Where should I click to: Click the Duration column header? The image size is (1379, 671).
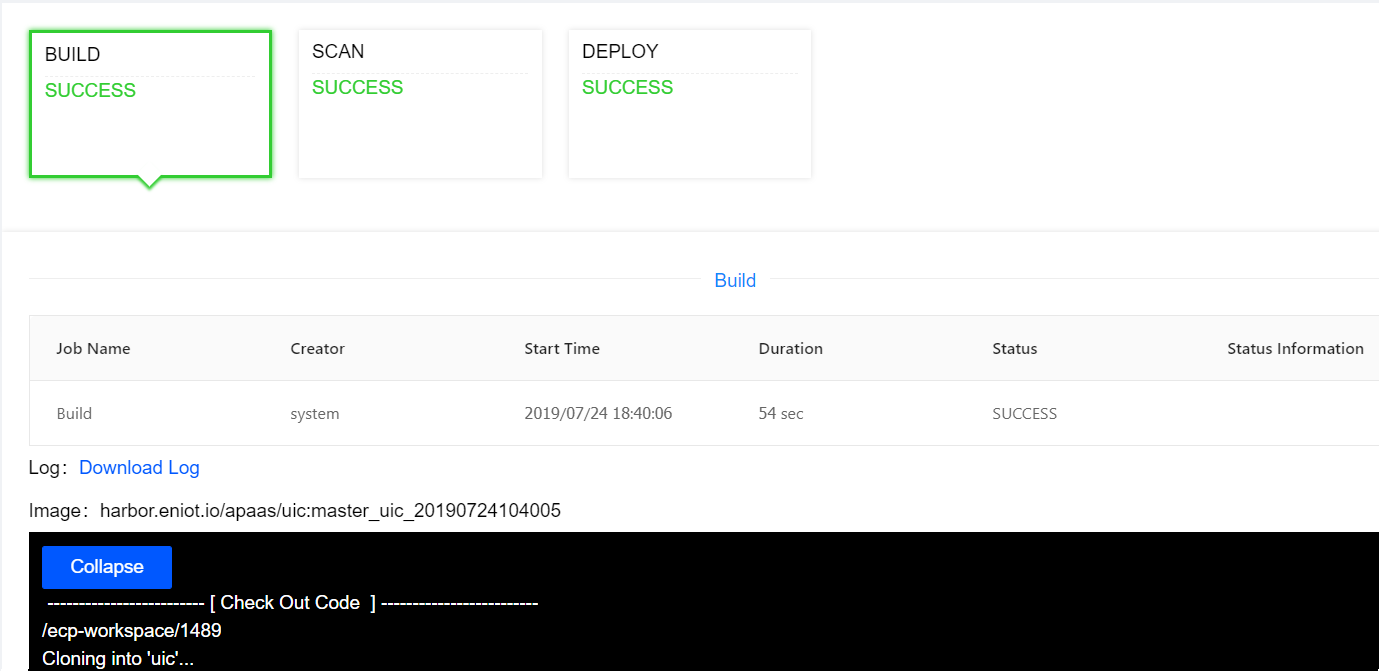790,349
